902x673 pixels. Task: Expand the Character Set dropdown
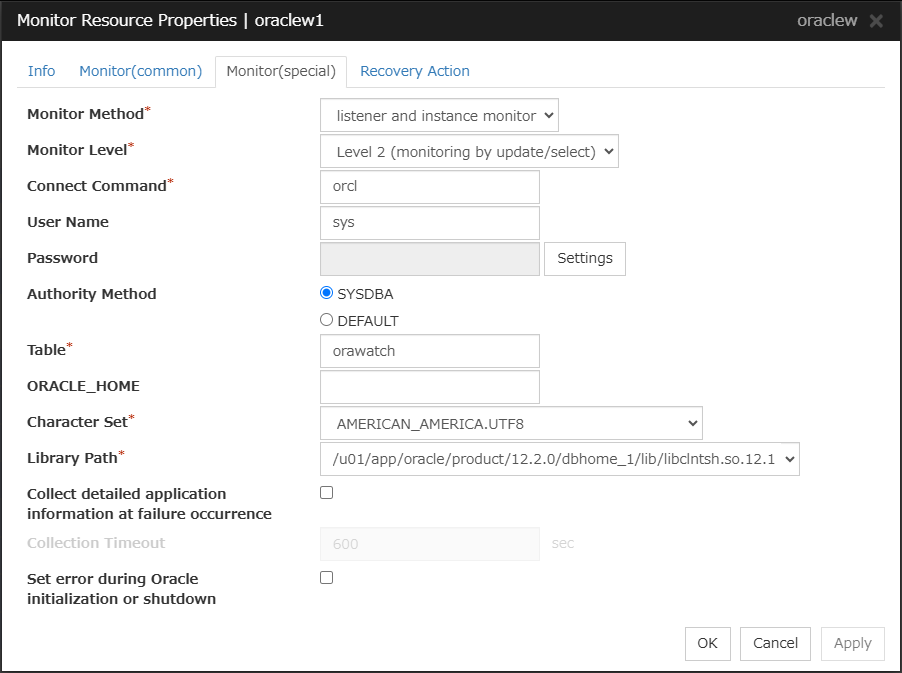511,424
